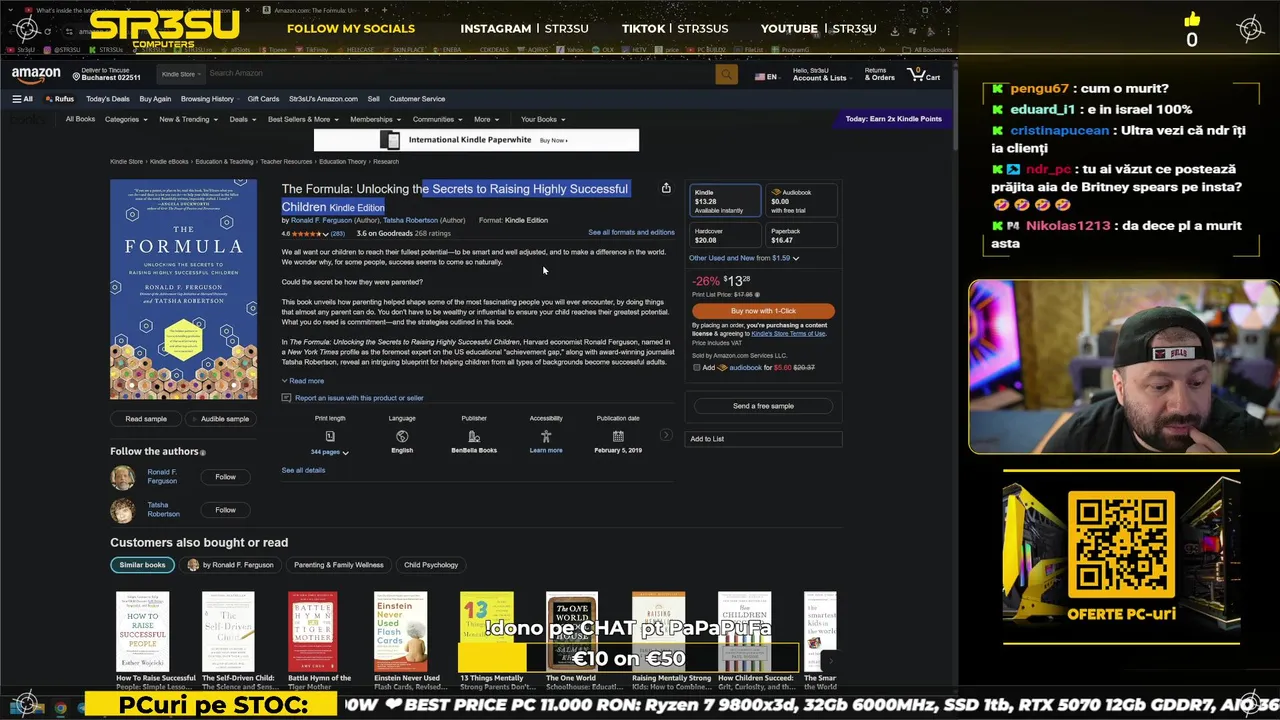
Task: Click the star rating graphic
Action: pos(307,233)
